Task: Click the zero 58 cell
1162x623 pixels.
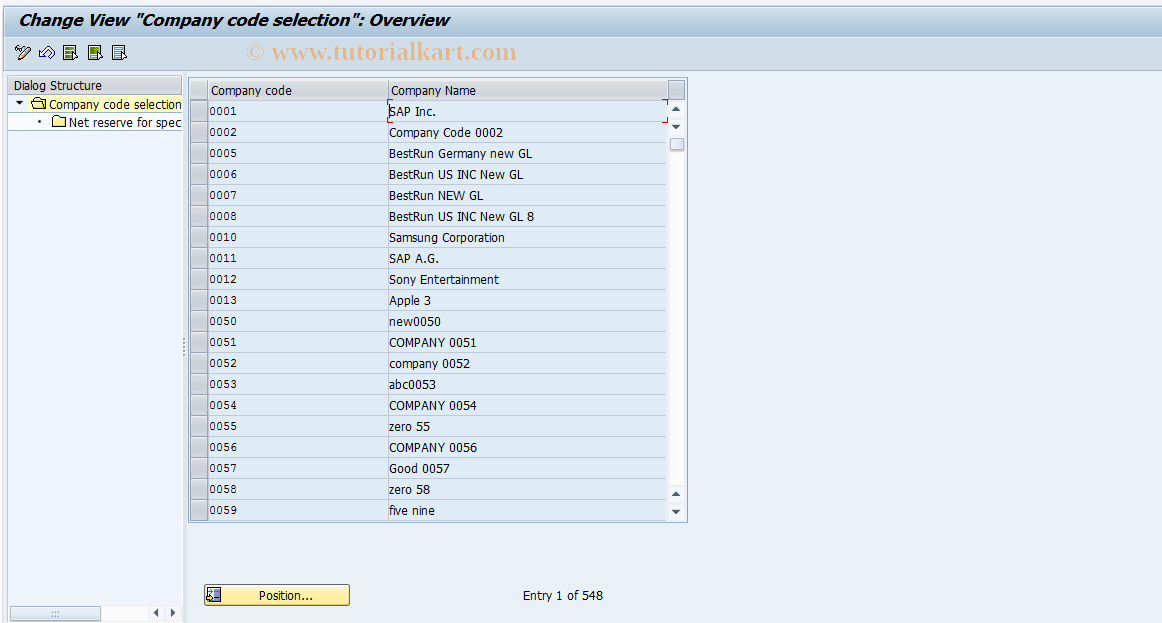Action: 527,489
